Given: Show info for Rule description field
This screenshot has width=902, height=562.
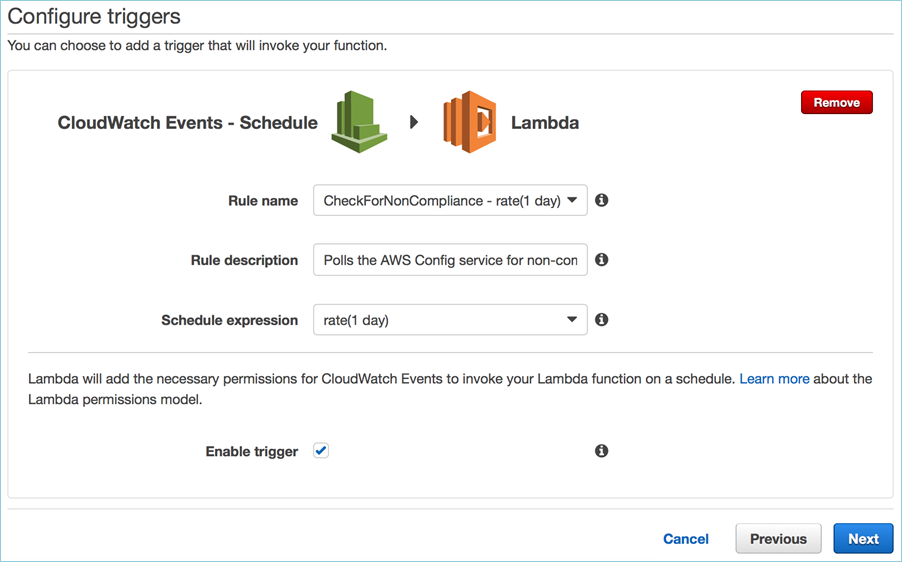Looking at the screenshot, I should tap(602, 260).
